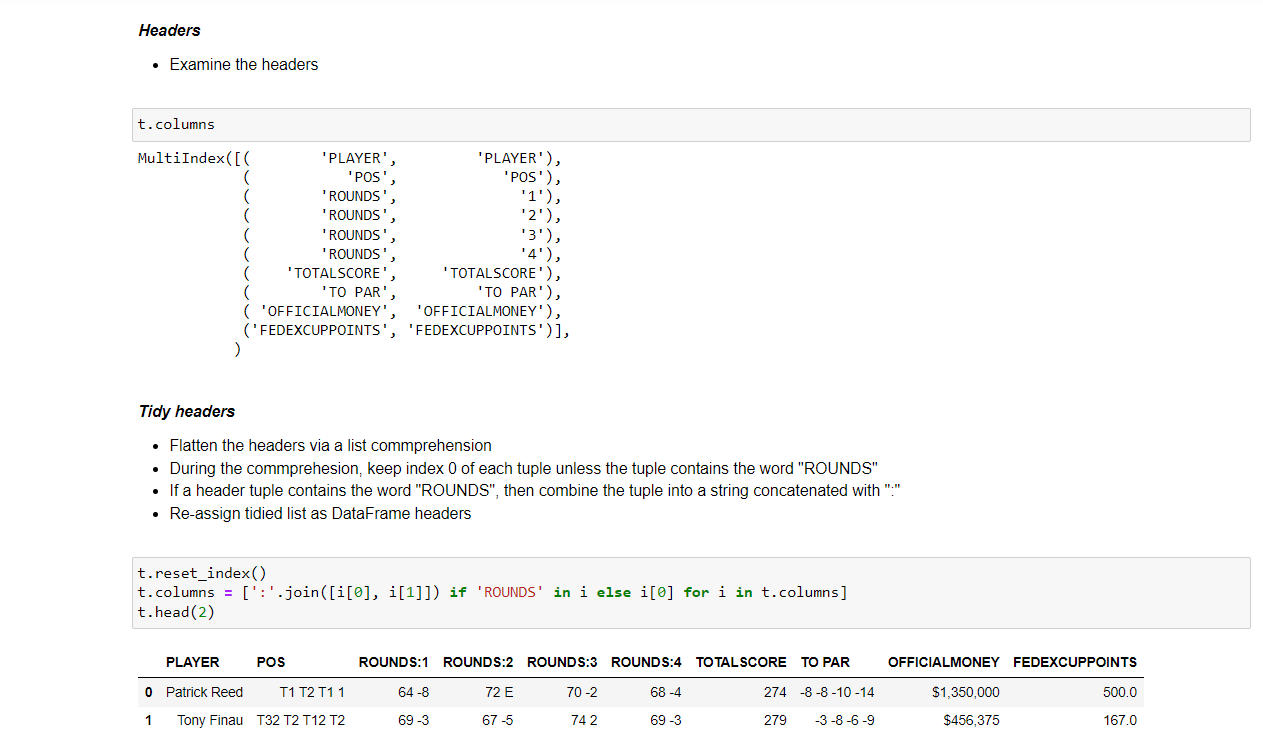Click the 'Flatten the headers via a list' bullet
1263x746 pixels.
331,446
